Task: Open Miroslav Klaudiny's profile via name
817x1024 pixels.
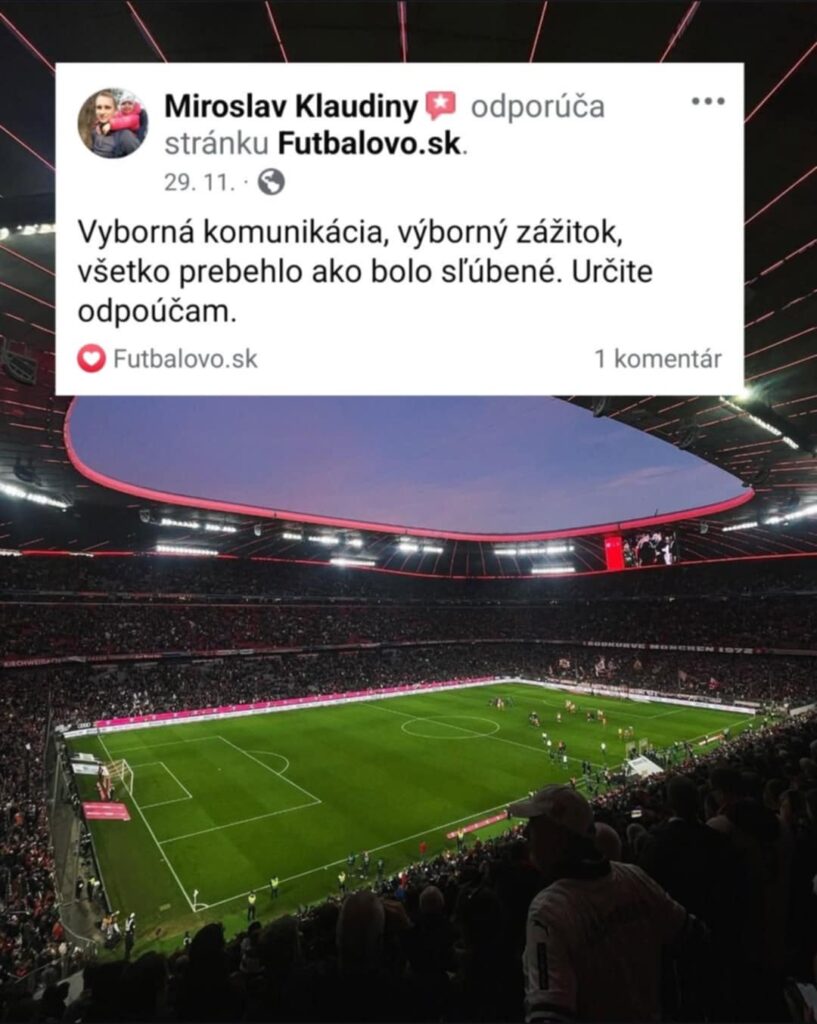Action: pos(291,106)
